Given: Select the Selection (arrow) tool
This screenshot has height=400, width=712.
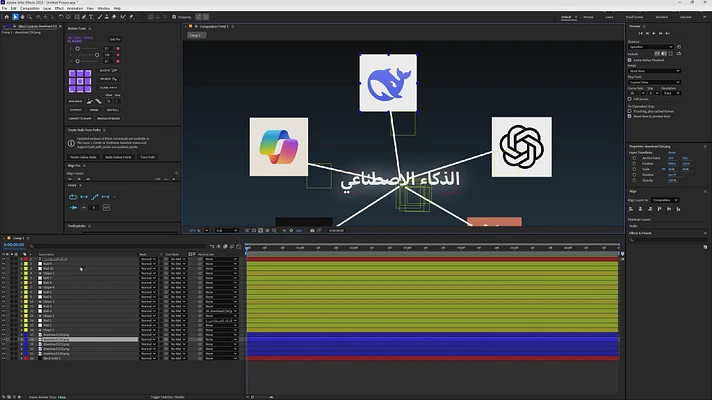Looking at the screenshot, I should point(15,17).
